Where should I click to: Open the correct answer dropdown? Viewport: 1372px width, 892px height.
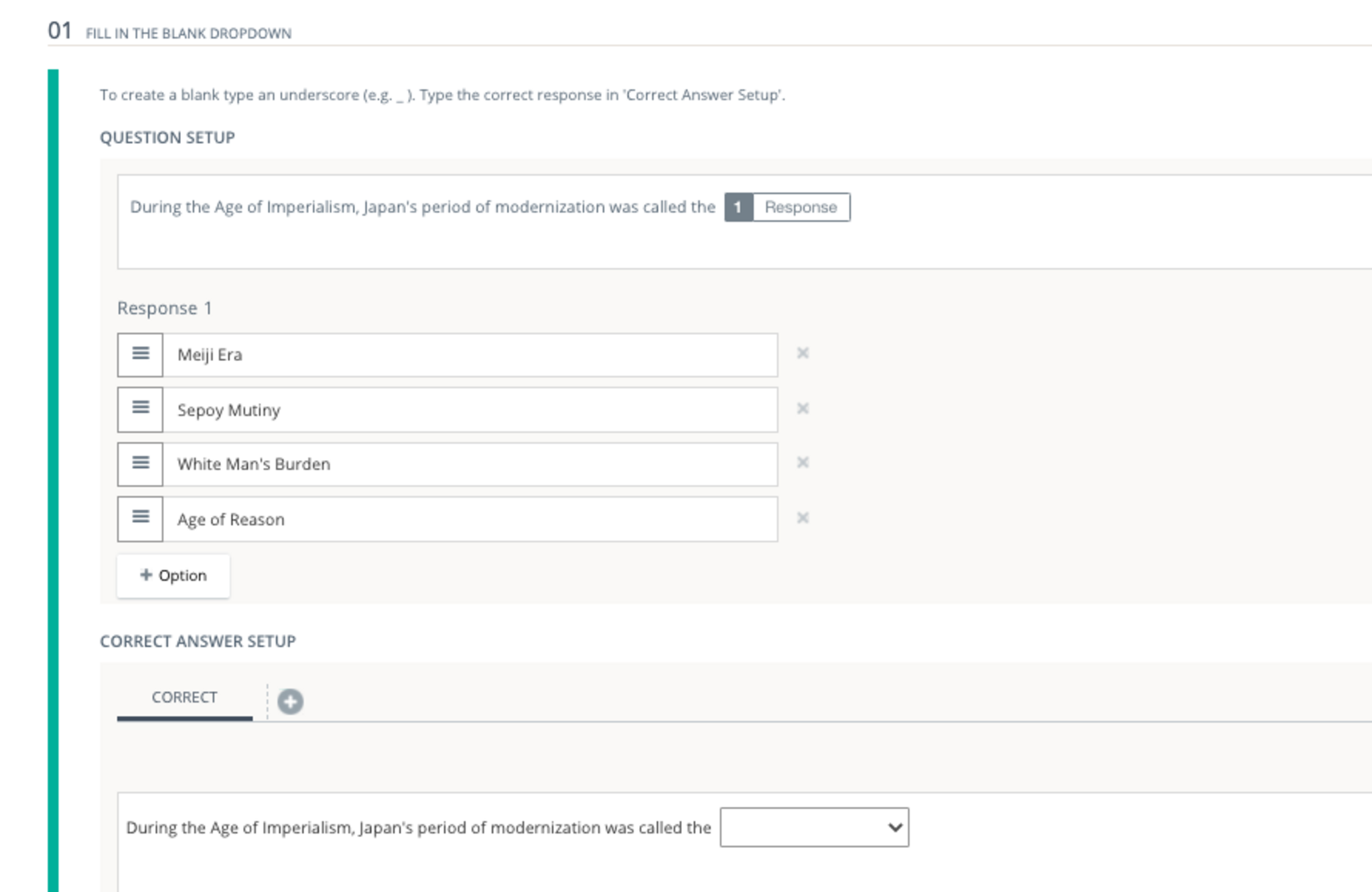click(x=814, y=827)
